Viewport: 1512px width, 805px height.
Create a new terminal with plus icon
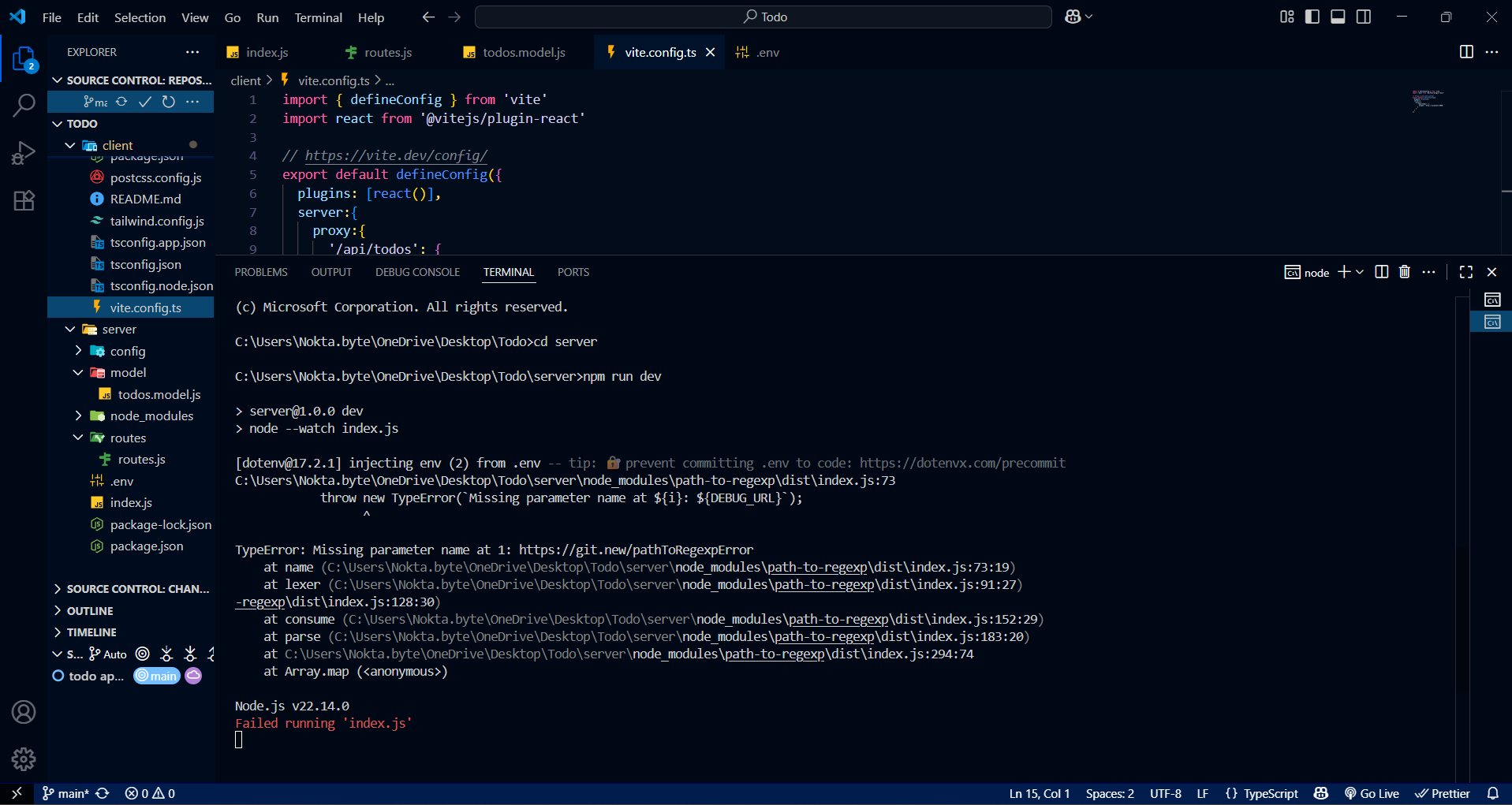pyautogui.click(x=1344, y=272)
